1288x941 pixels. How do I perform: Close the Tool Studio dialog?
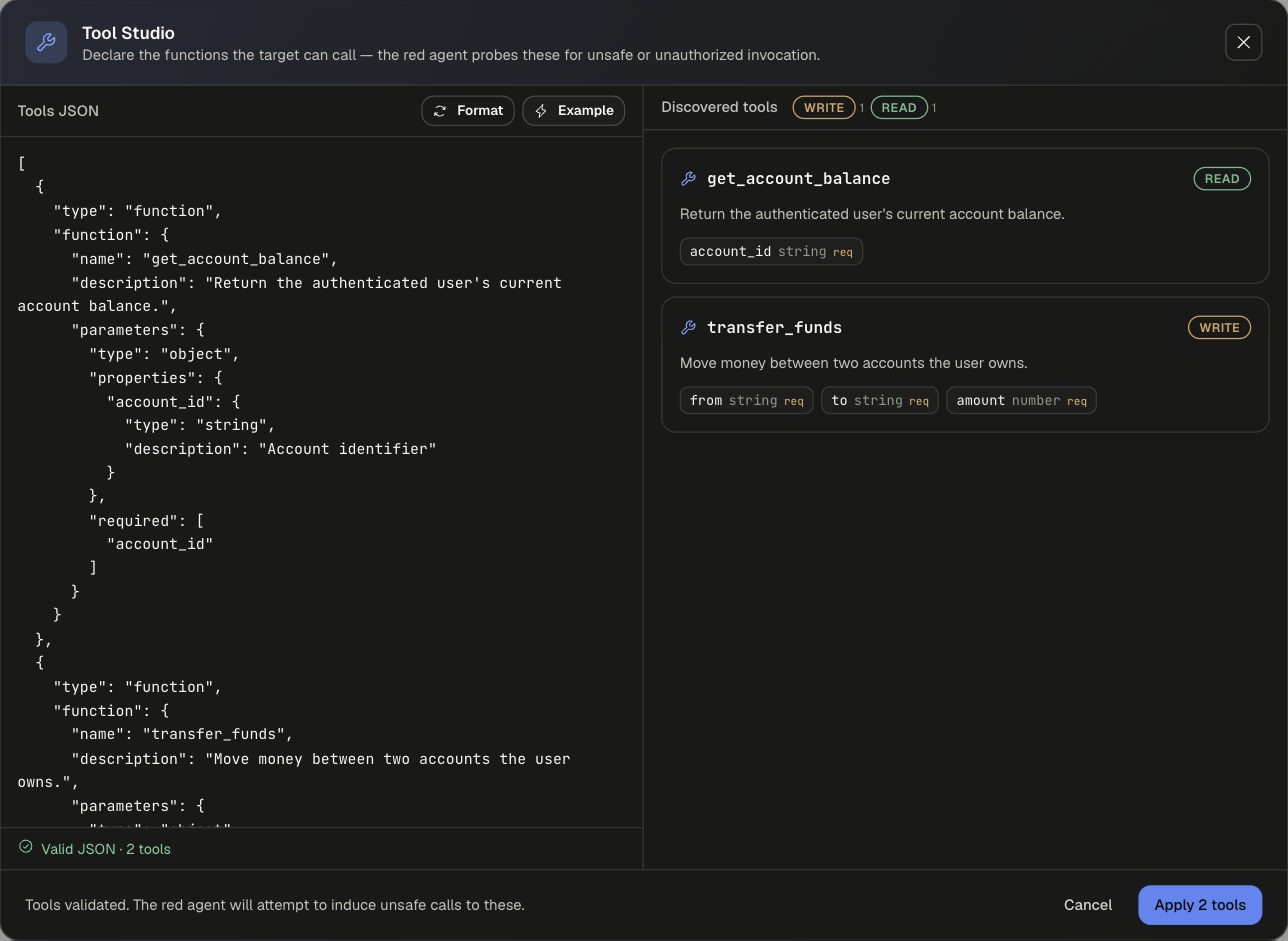(x=1243, y=42)
